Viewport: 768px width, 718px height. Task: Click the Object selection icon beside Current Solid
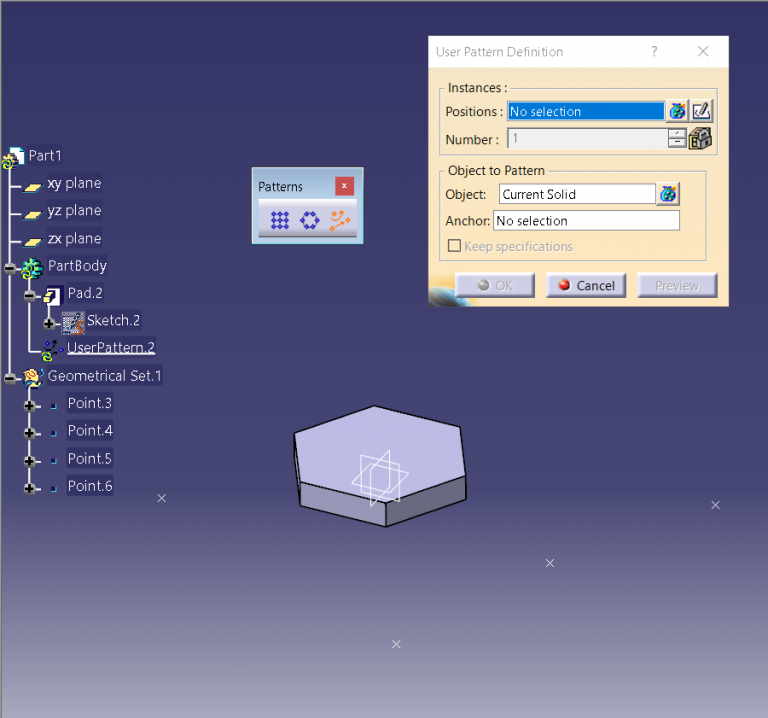point(668,194)
